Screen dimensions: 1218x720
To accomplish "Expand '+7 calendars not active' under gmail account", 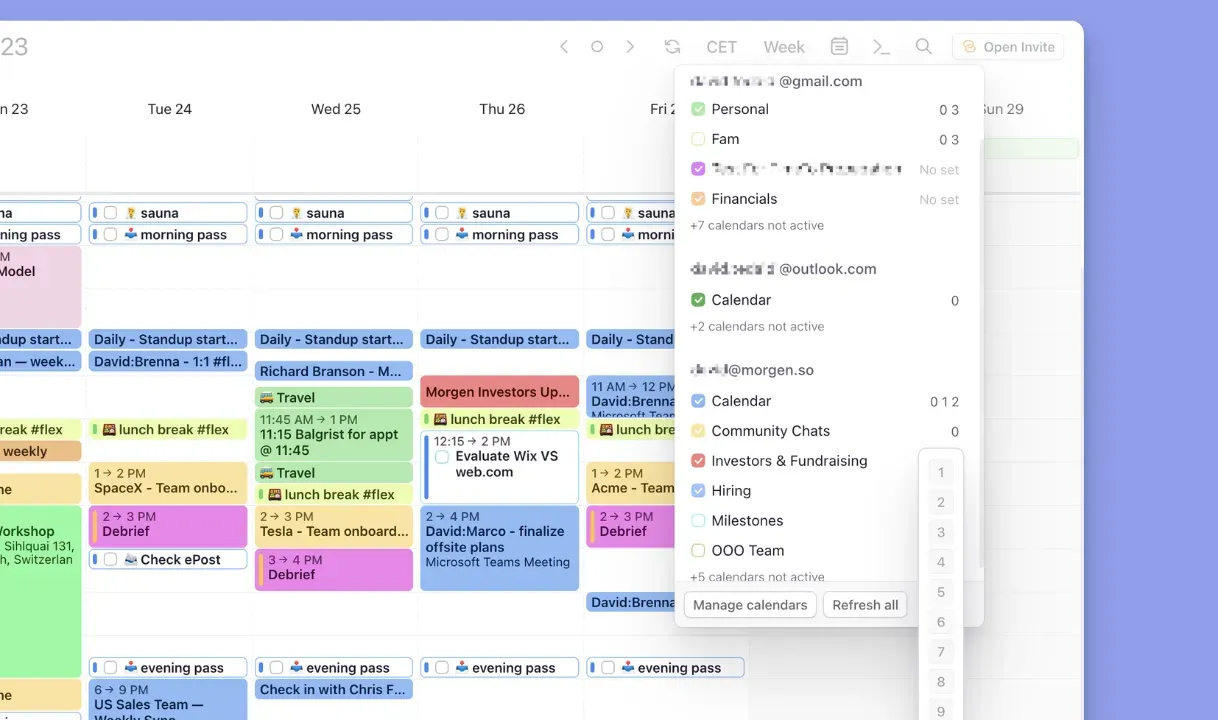I will point(756,225).
